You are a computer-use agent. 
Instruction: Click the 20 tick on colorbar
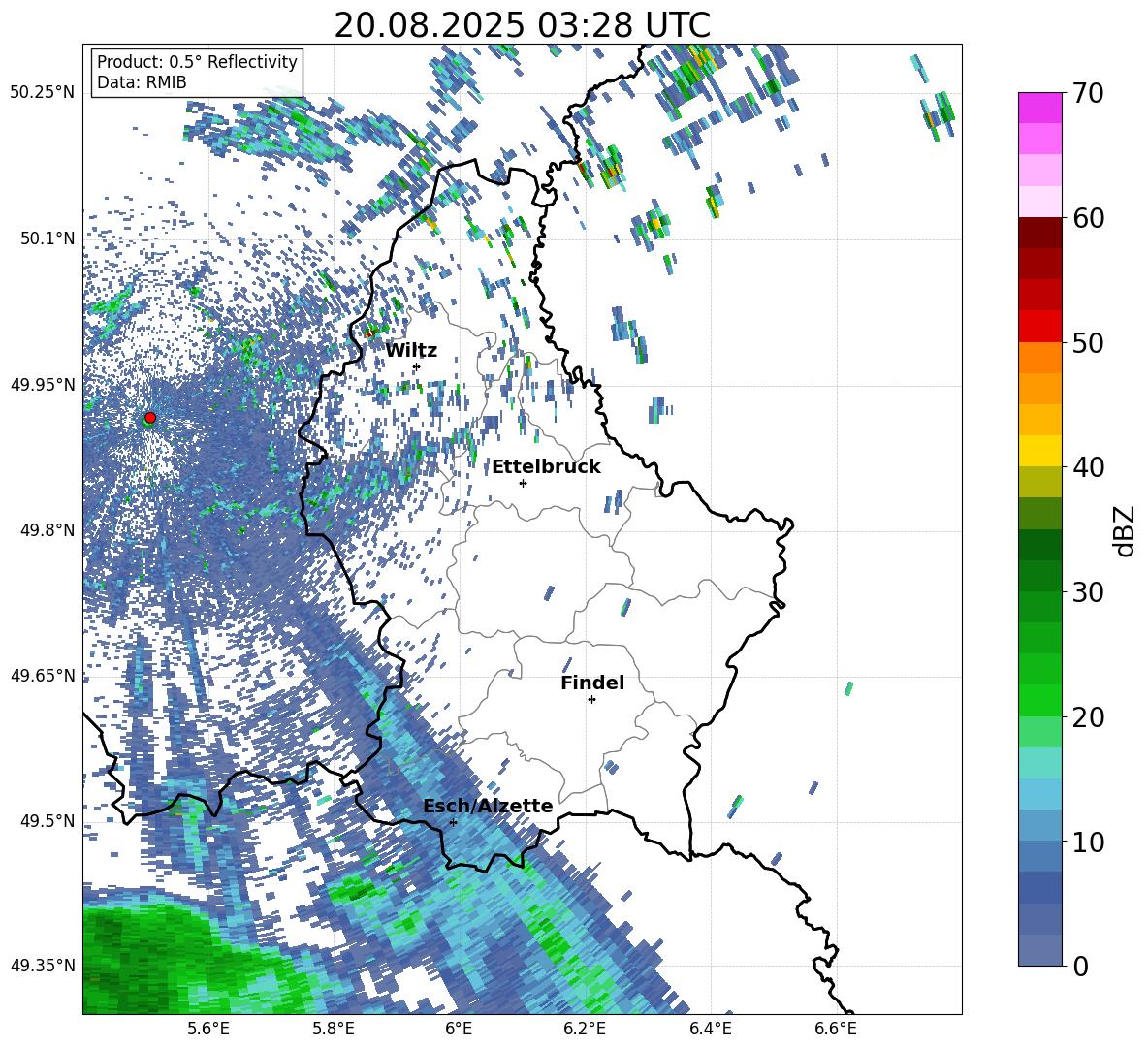pos(1088,717)
